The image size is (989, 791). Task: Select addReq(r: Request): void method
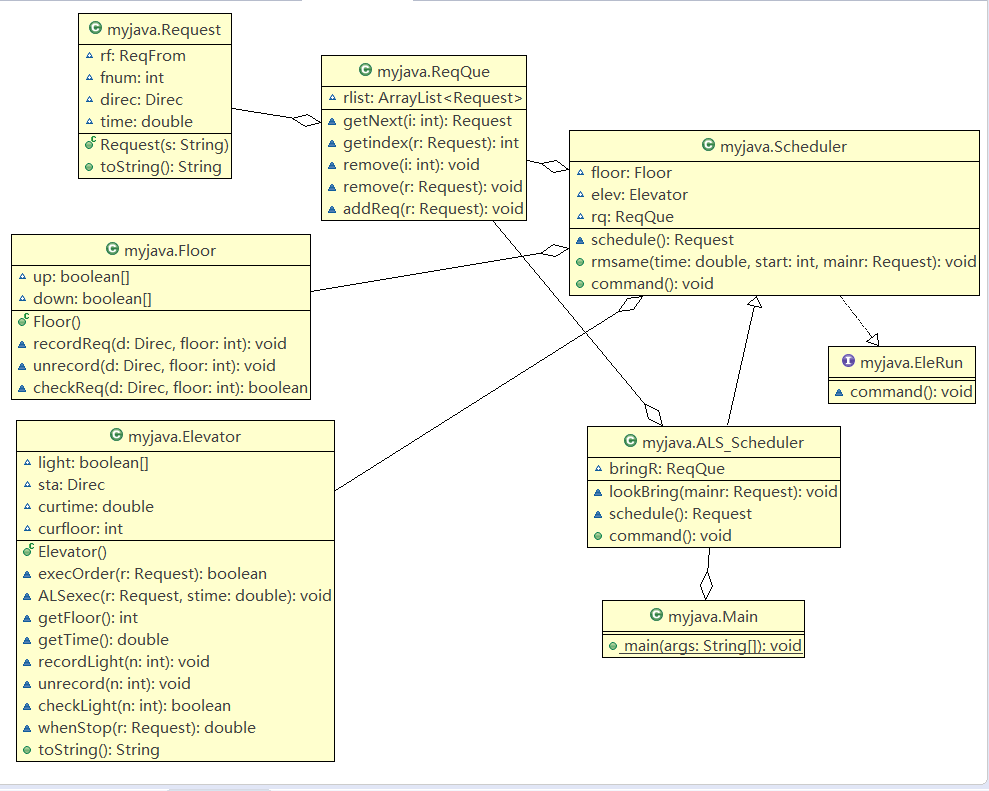point(433,209)
